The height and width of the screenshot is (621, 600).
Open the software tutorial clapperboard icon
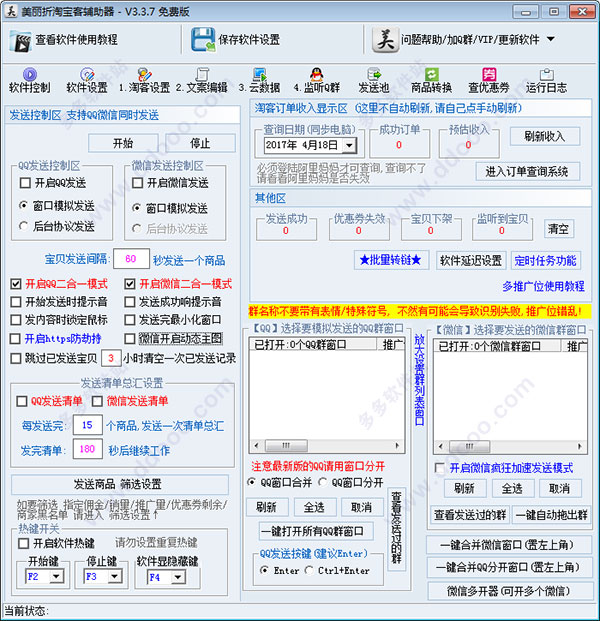tap(21, 41)
